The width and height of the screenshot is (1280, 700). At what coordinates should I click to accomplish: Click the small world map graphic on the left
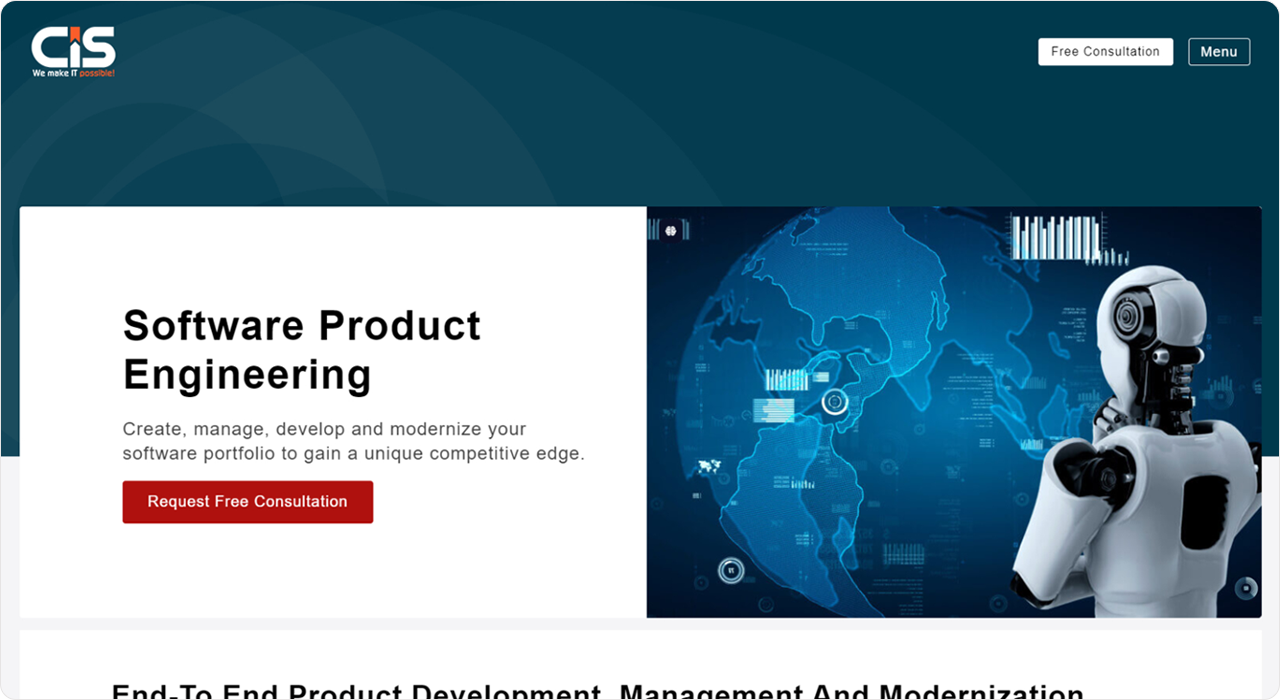[x=708, y=466]
